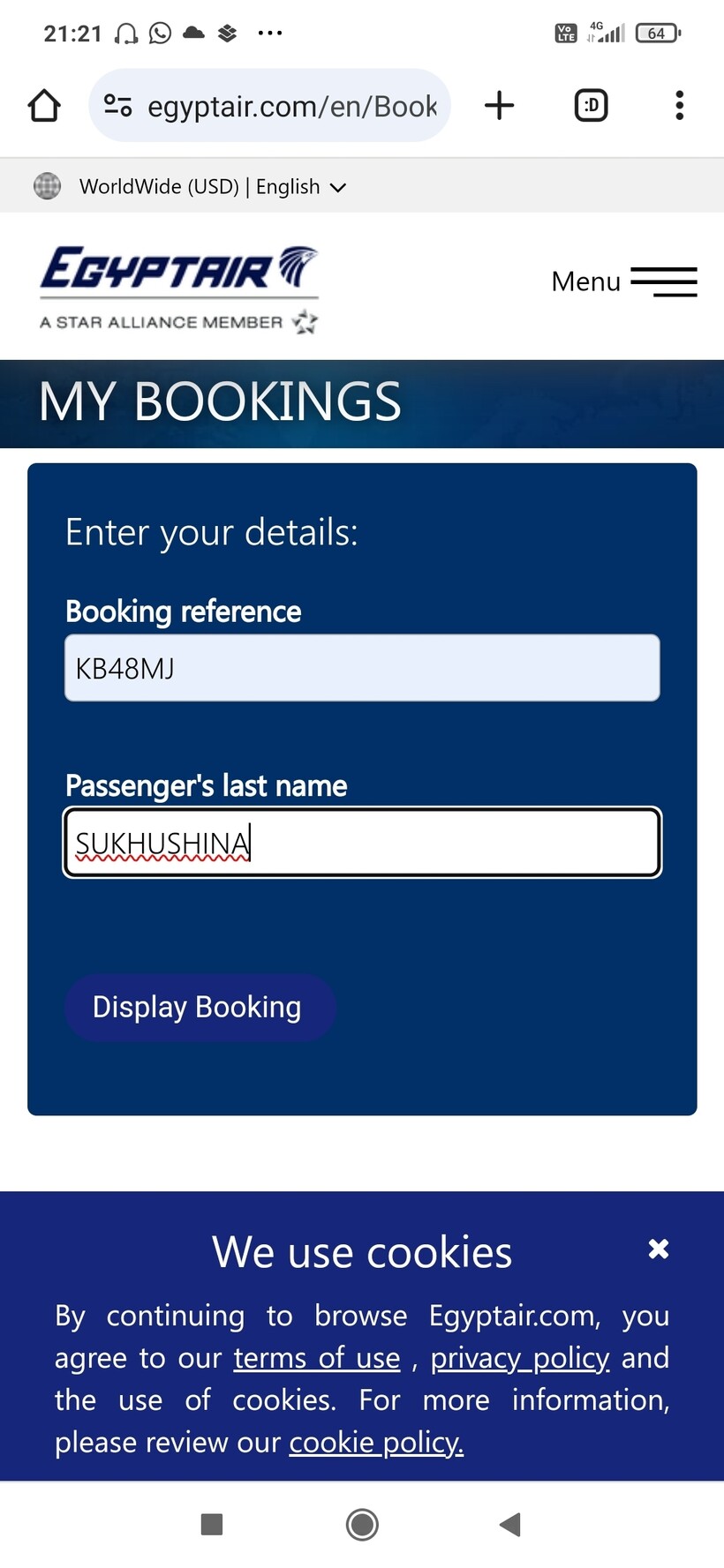Click the globe icon beside WorldWide
724x1568 pixels.
[x=47, y=186]
